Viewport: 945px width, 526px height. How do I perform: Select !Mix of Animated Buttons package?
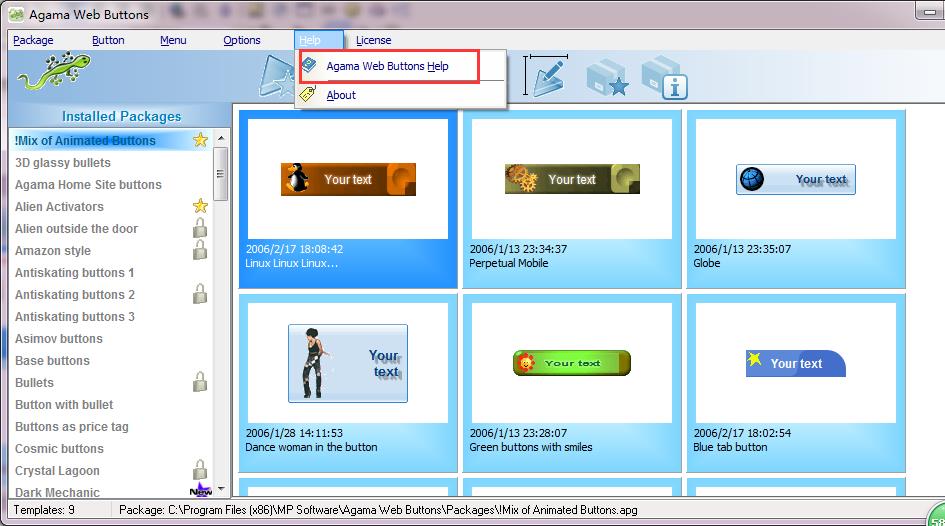click(85, 140)
